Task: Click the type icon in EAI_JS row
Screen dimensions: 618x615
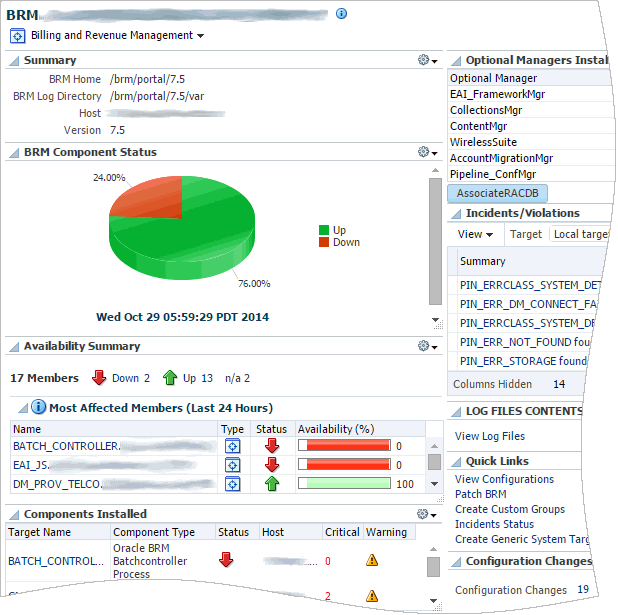Action: tap(233, 465)
